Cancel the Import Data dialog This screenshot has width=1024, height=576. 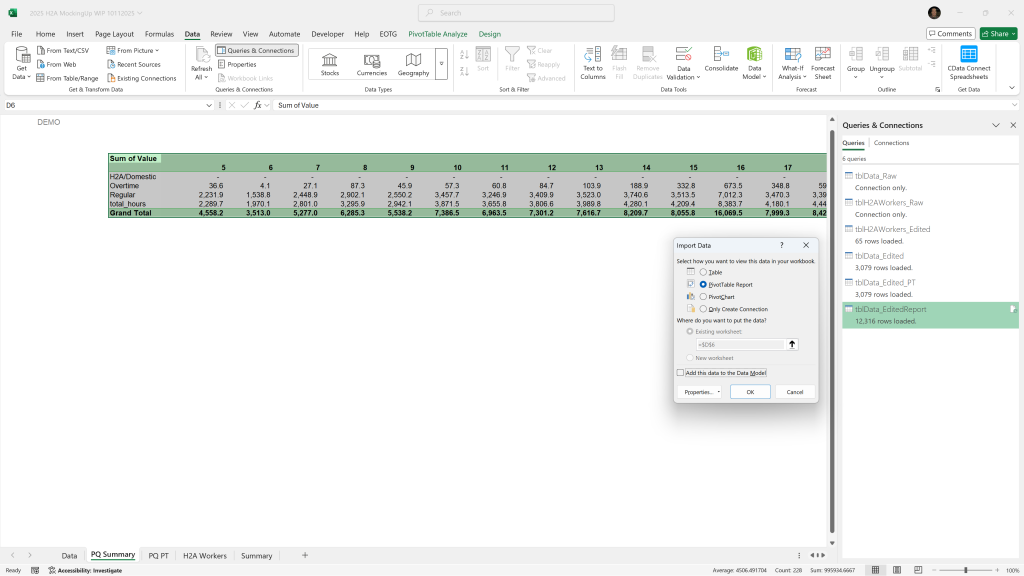click(795, 392)
